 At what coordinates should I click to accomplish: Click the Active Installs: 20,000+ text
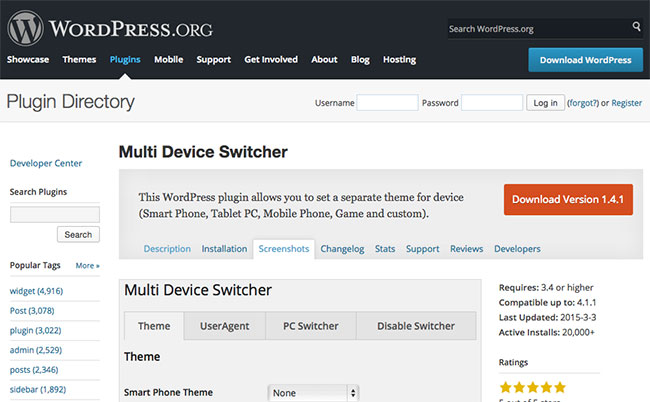pos(546,332)
